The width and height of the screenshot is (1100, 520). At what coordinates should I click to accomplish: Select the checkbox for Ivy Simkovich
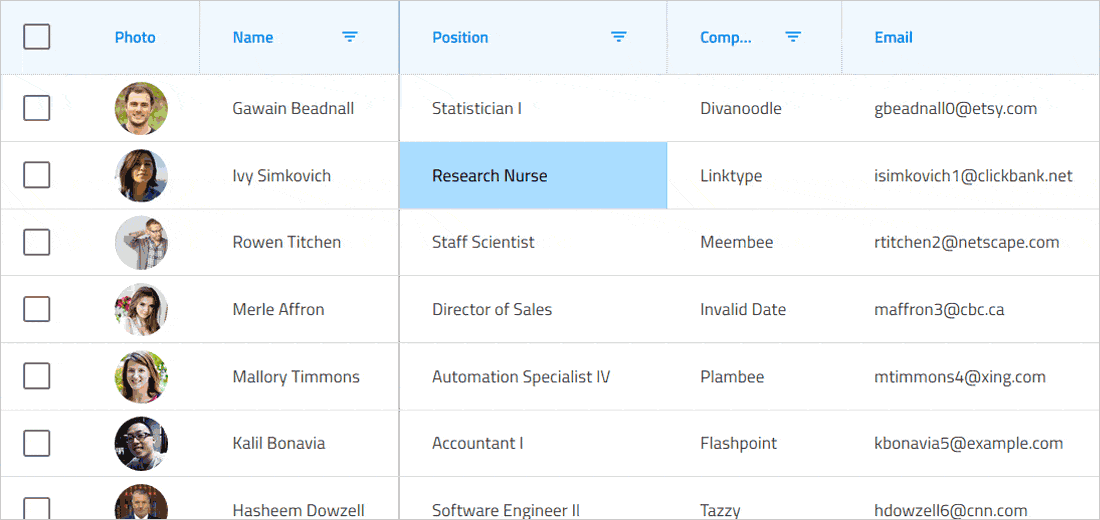37,175
